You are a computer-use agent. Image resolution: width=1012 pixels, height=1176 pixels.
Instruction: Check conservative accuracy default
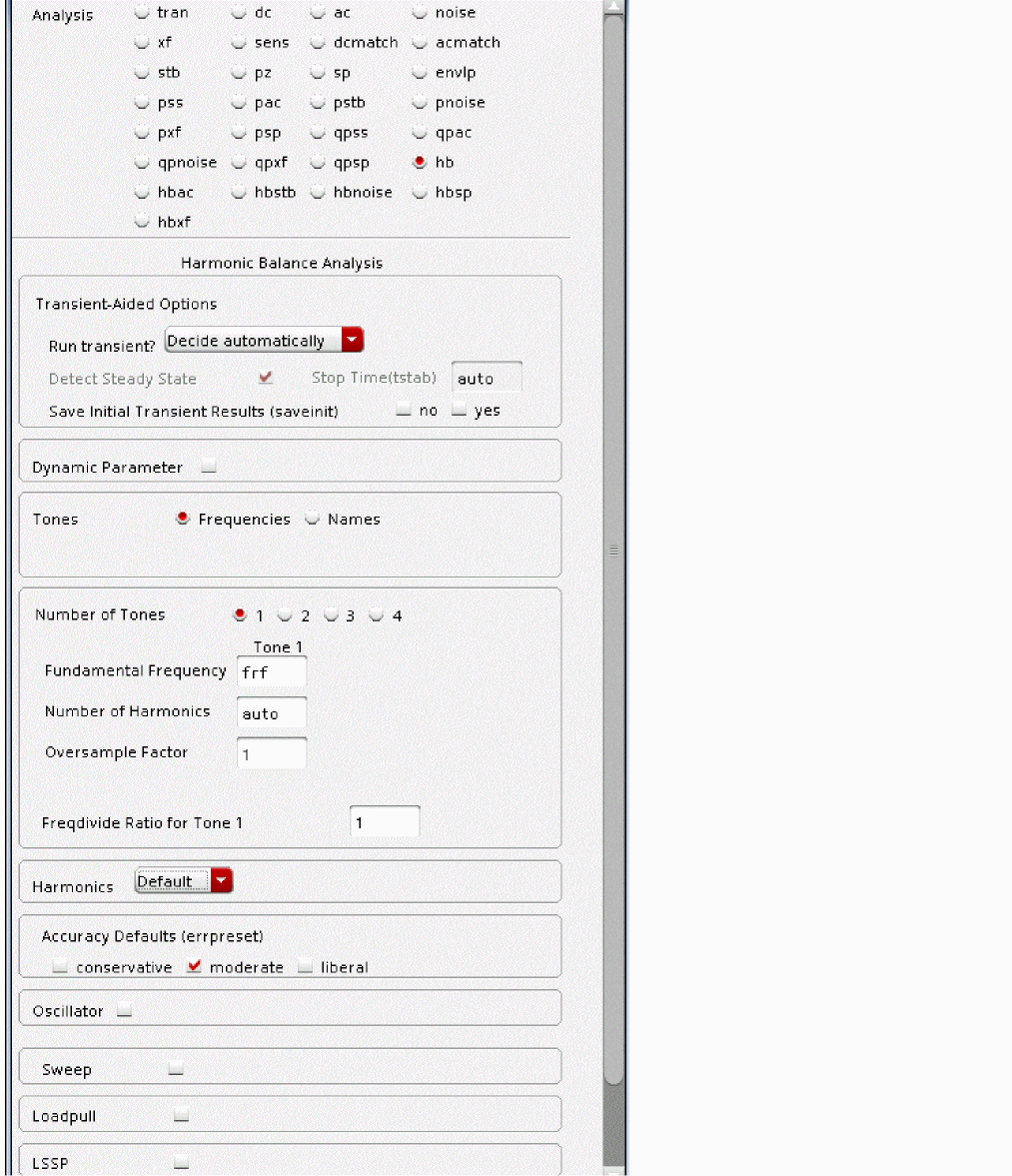(x=60, y=967)
